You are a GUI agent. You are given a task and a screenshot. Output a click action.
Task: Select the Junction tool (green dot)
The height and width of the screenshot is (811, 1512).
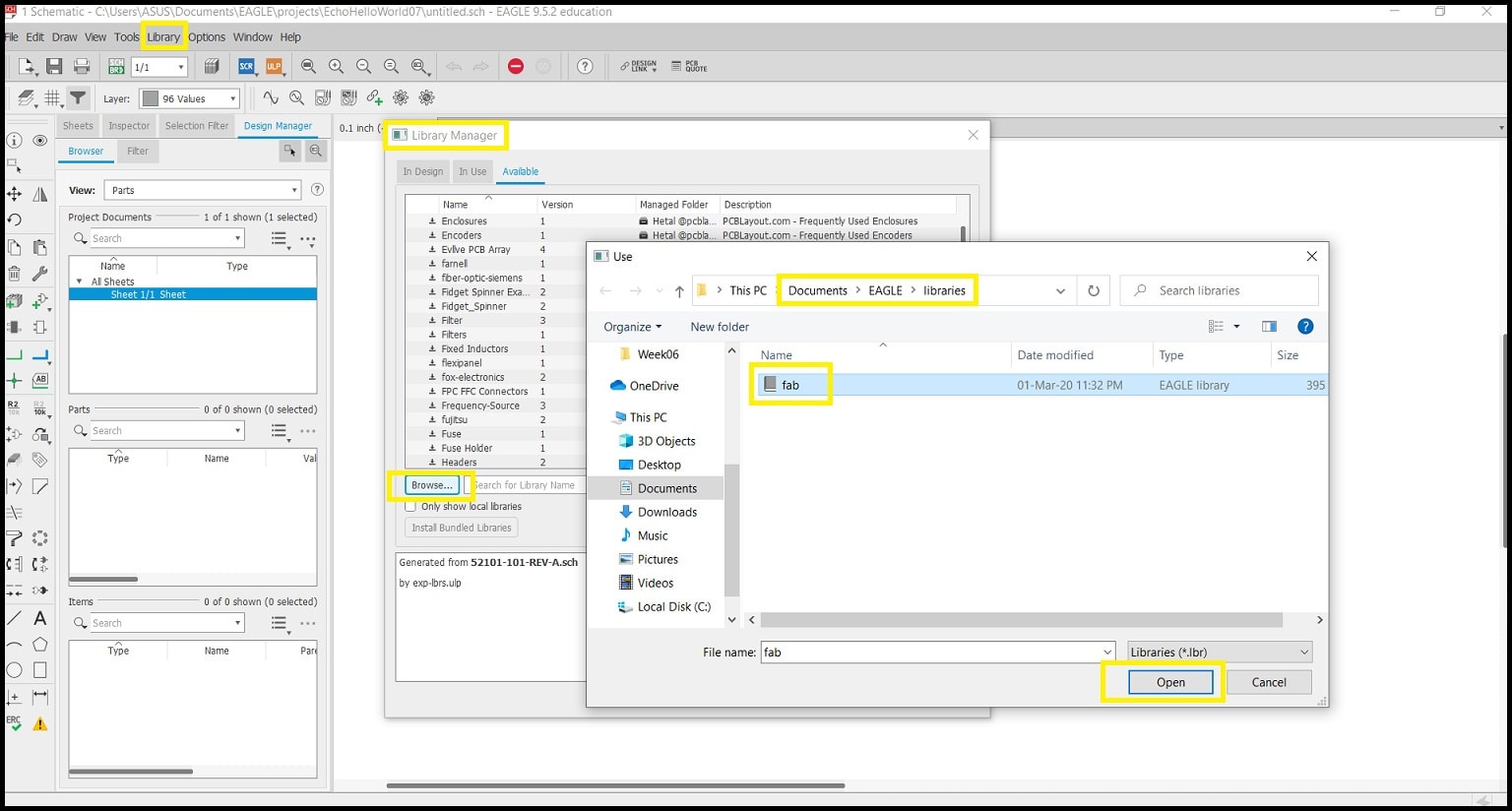(15, 380)
